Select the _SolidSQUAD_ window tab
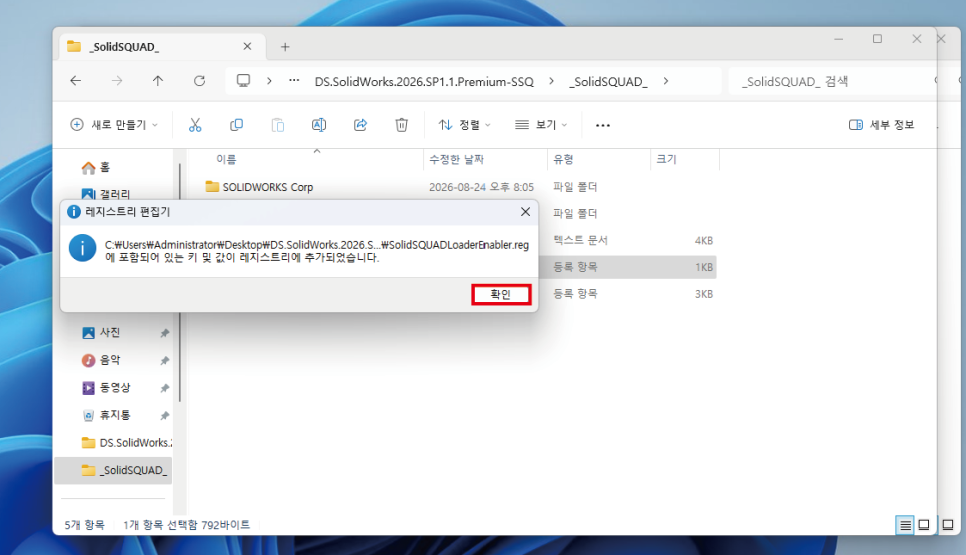This screenshot has width=966, height=555. point(163,47)
